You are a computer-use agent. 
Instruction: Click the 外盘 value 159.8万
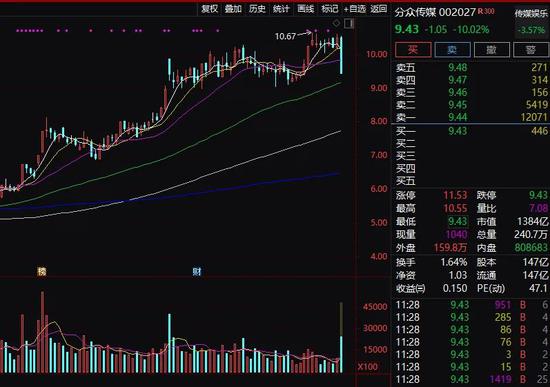point(450,248)
